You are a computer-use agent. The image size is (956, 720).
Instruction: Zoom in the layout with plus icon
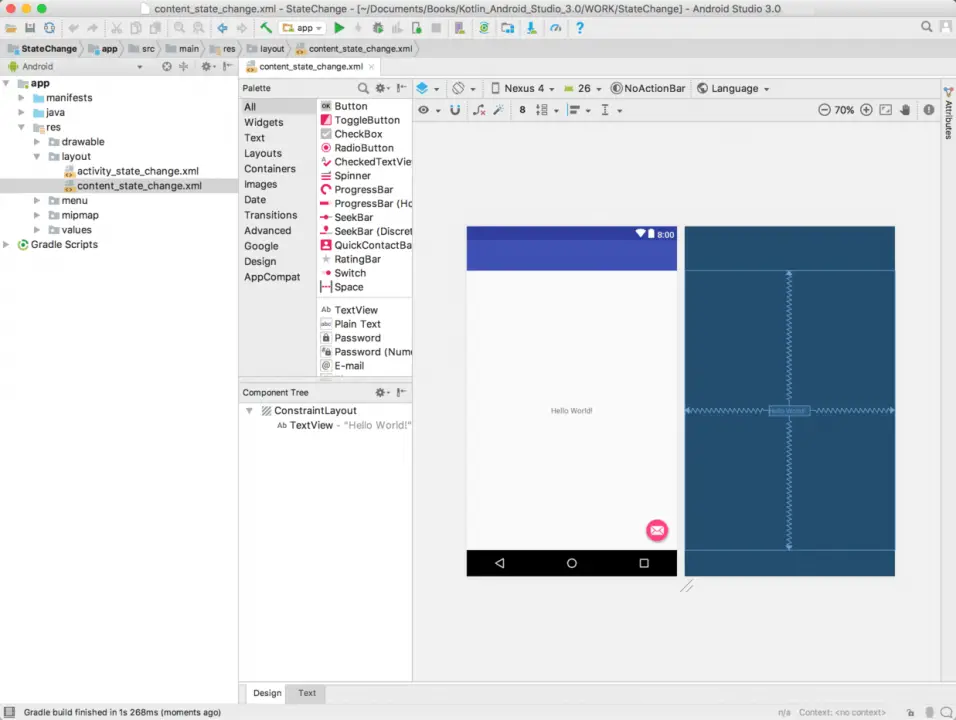[x=866, y=110]
